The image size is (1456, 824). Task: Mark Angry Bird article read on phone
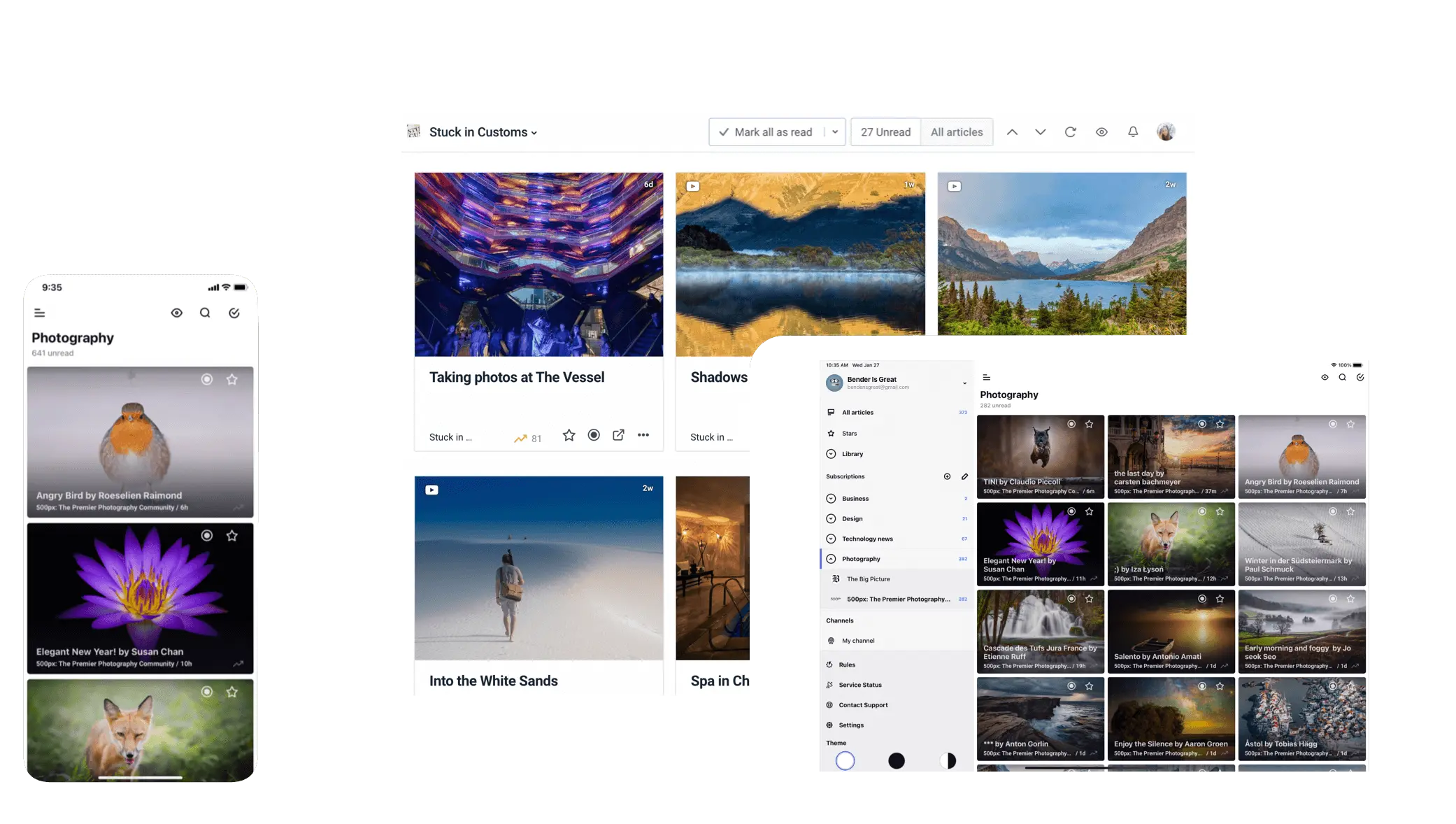pos(207,379)
